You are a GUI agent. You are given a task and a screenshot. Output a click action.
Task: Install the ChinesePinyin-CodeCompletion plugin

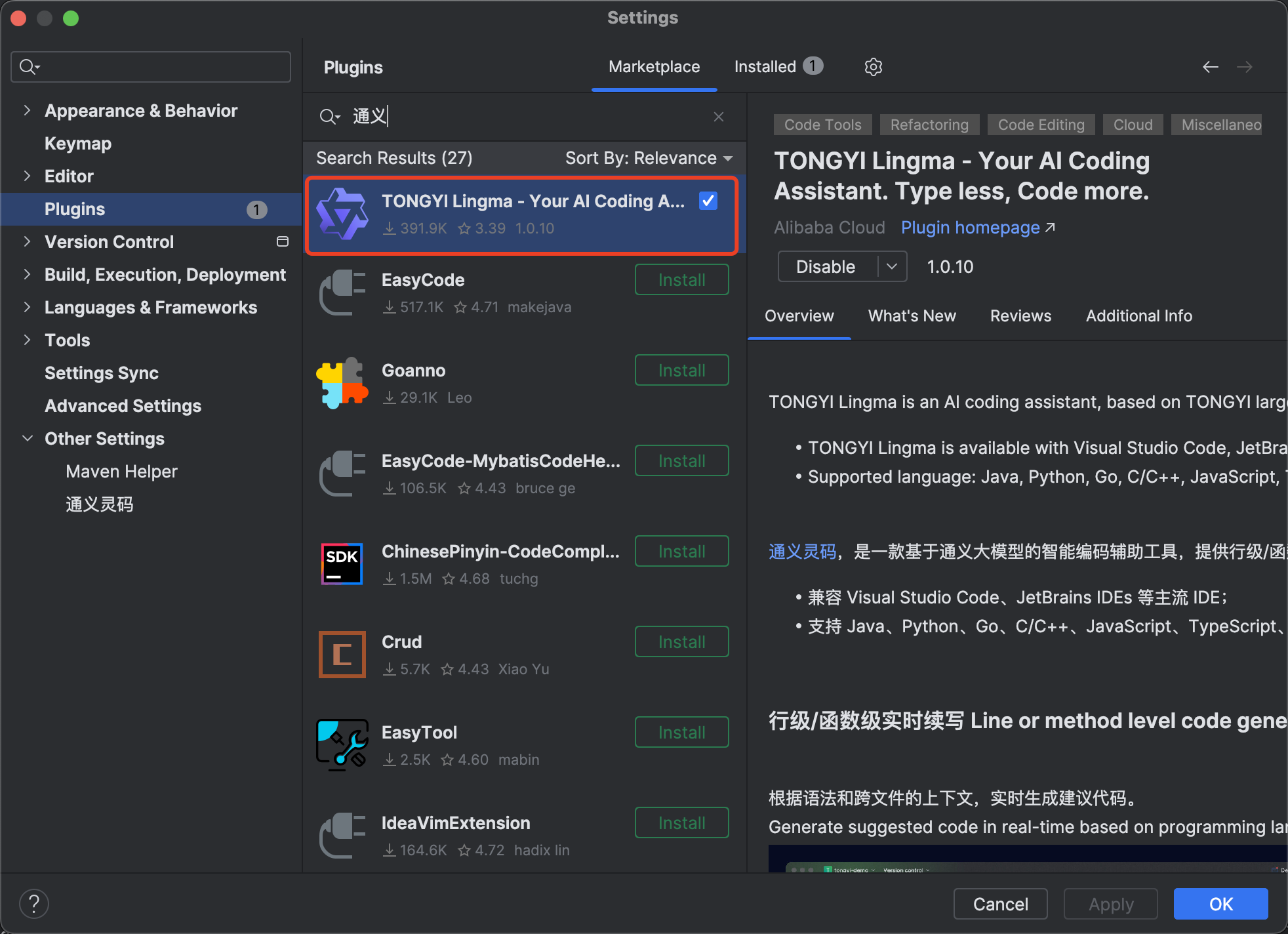tap(681, 552)
